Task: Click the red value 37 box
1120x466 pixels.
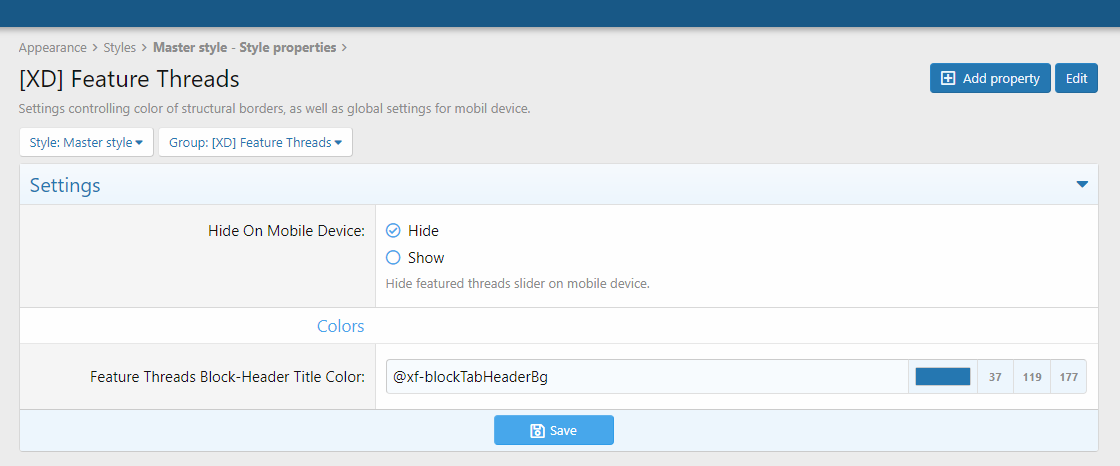Action: point(995,377)
